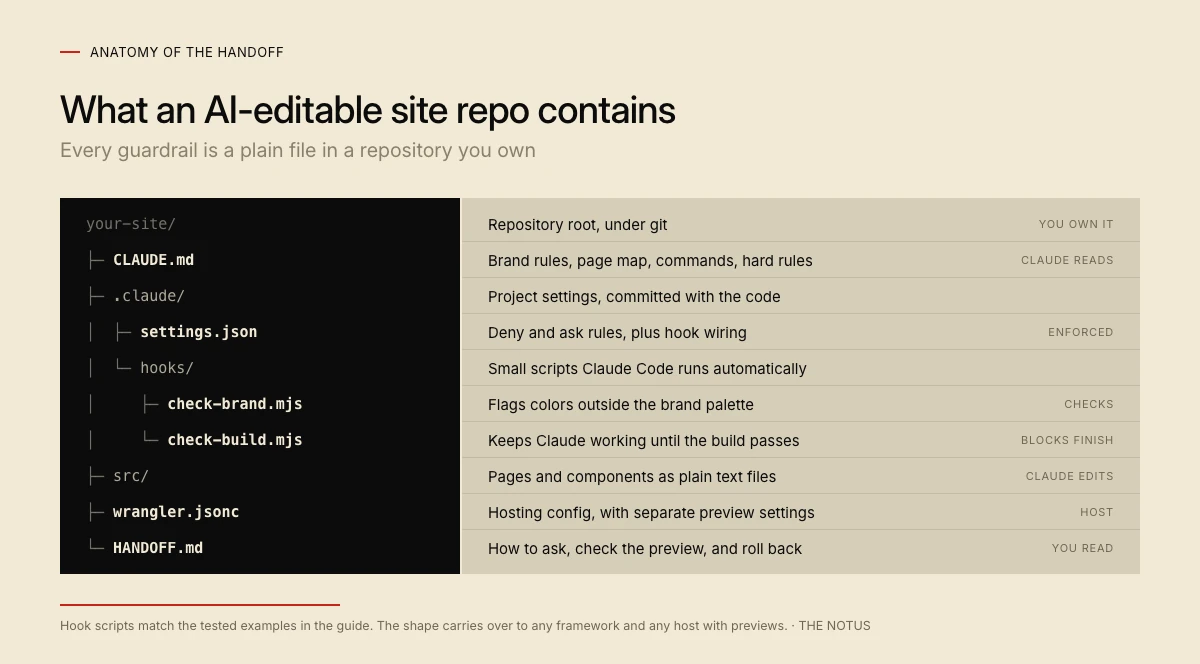The width and height of the screenshot is (1200, 664).
Task: Click the 'CLAUDE EDITS' tag
Action: 1070,476
